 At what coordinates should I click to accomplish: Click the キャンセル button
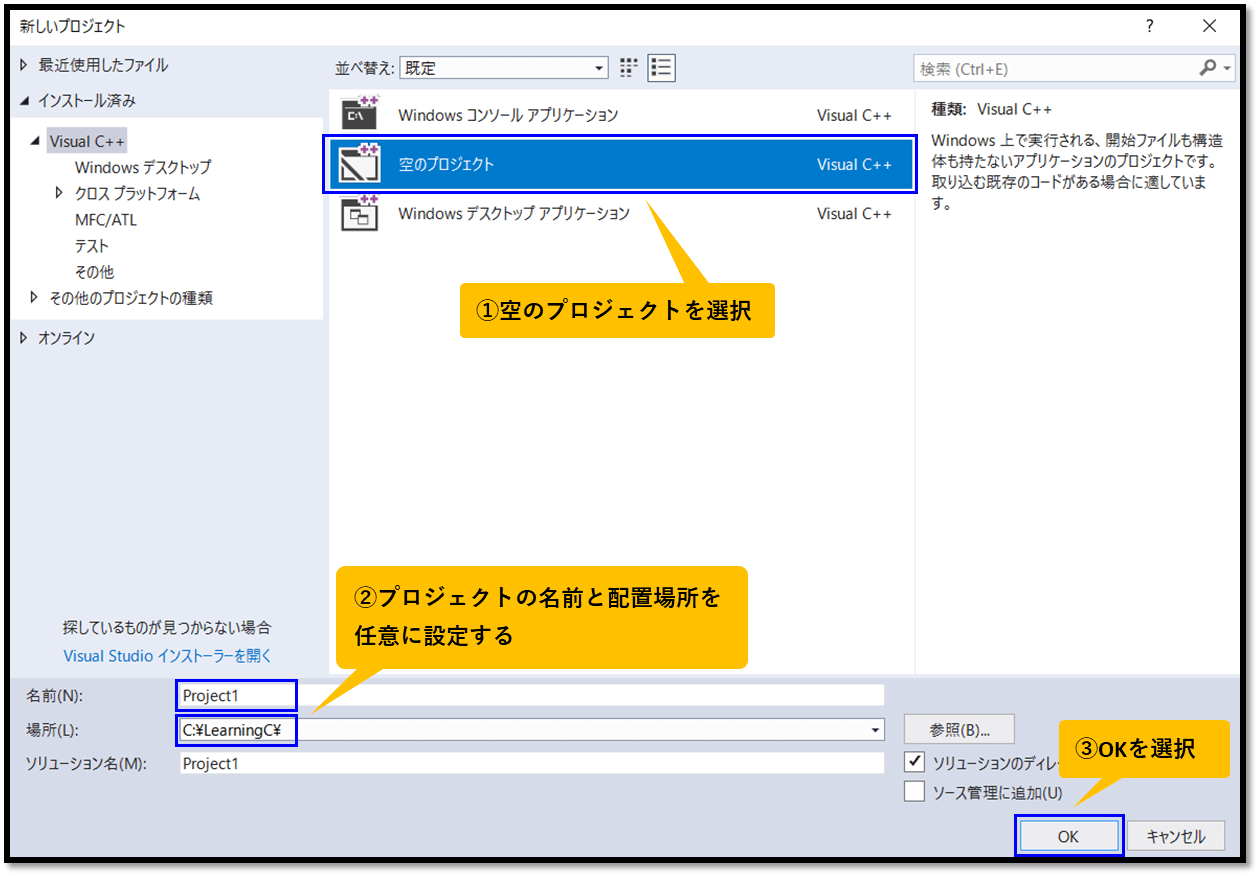point(1176,836)
